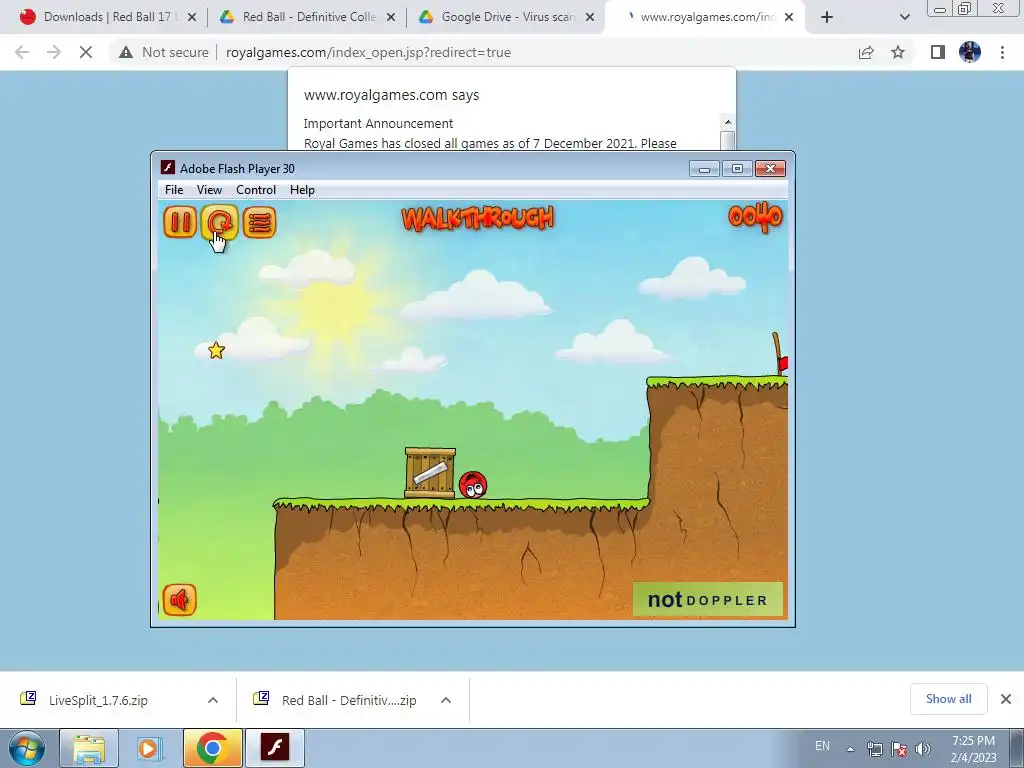The width and height of the screenshot is (1024, 768).
Task: Click EN language indicator in tray
Action: (822, 746)
